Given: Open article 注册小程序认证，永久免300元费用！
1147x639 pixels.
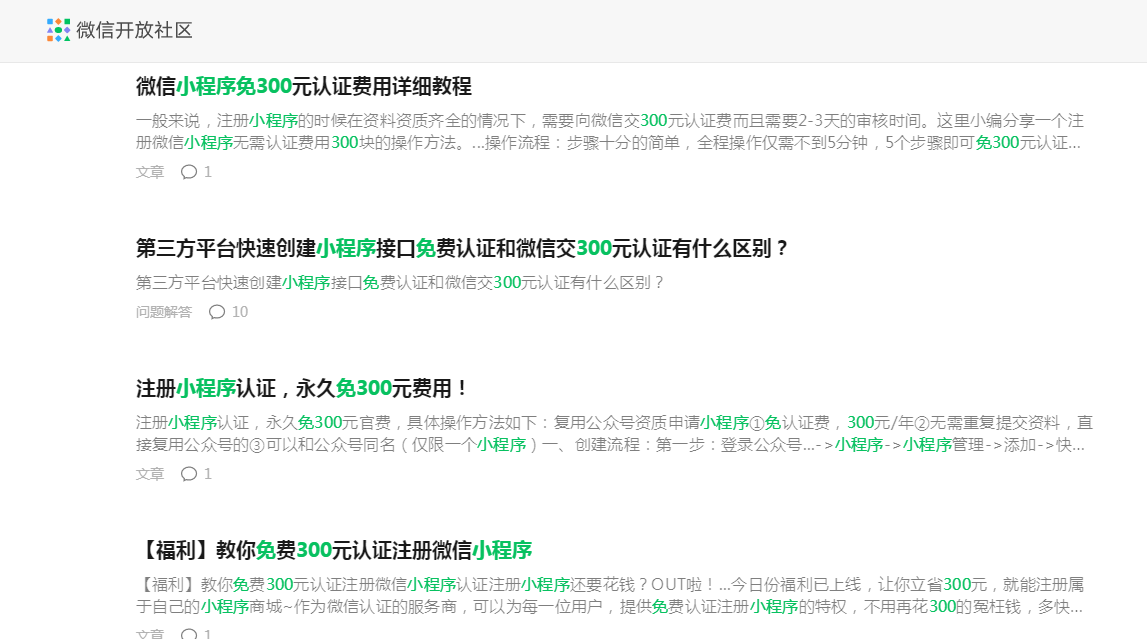Looking at the screenshot, I should pyautogui.click(x=301, y=388).
